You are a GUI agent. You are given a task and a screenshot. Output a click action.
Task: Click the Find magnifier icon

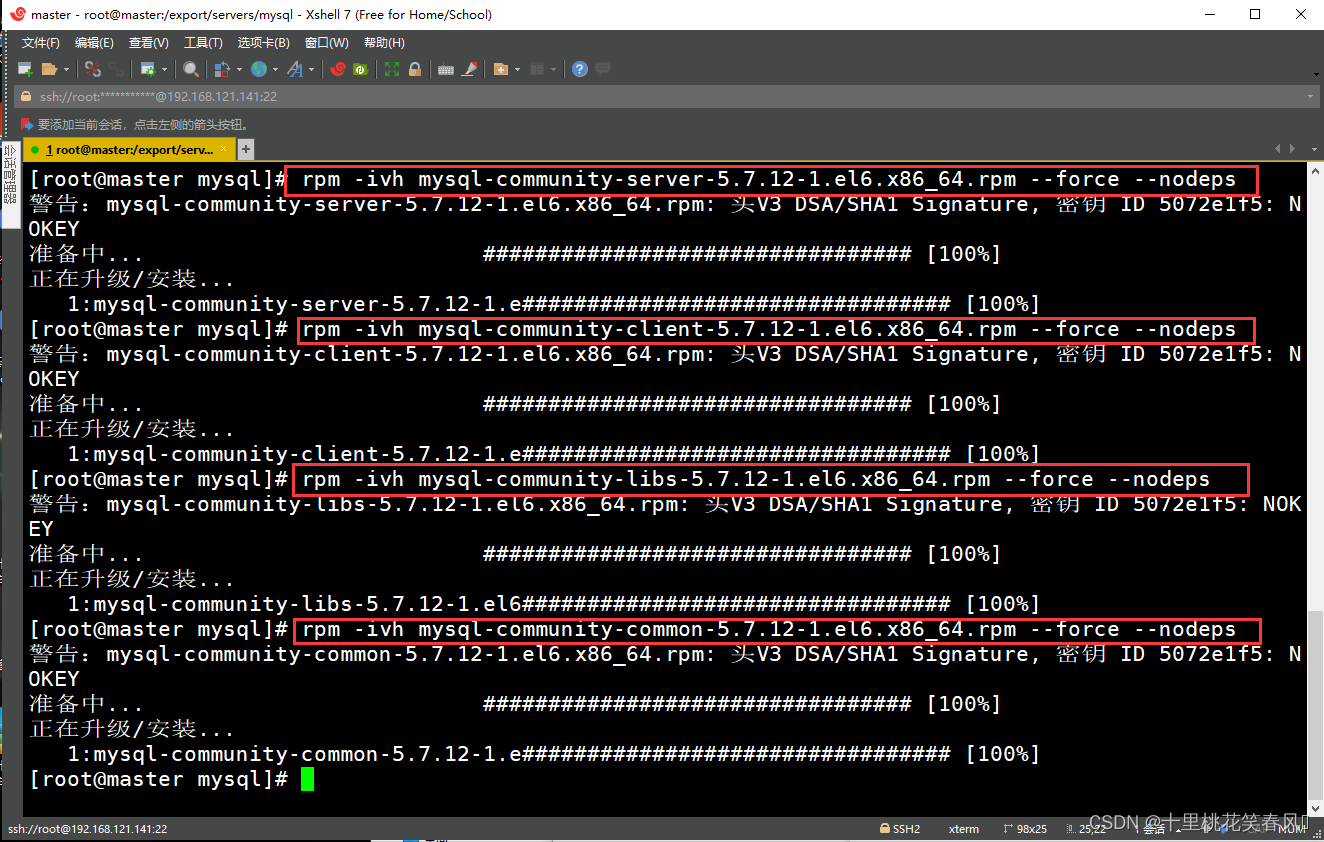191,69
